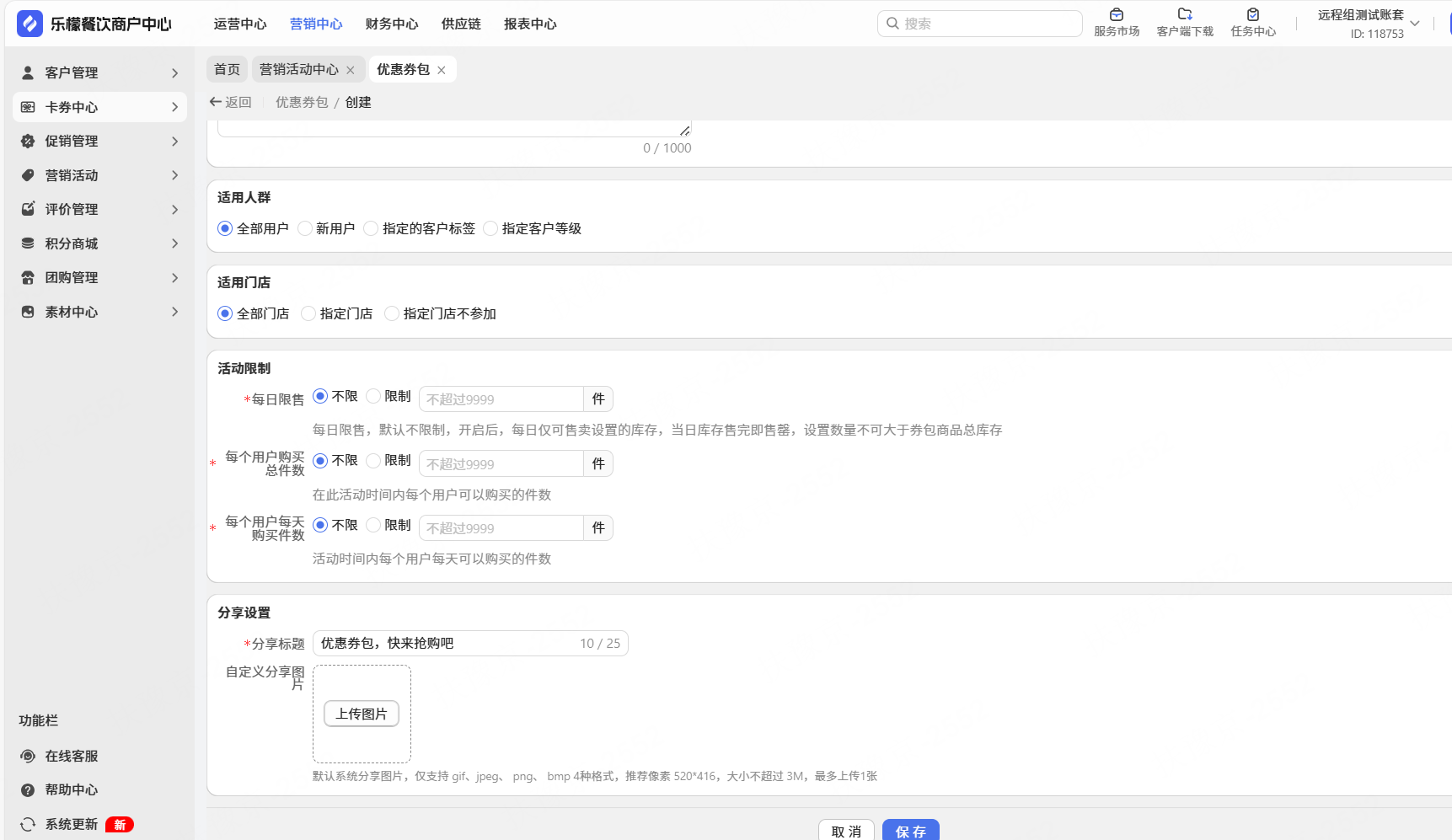Click the search magnifier icon
1452x840 pixels.
click(892, 24)
